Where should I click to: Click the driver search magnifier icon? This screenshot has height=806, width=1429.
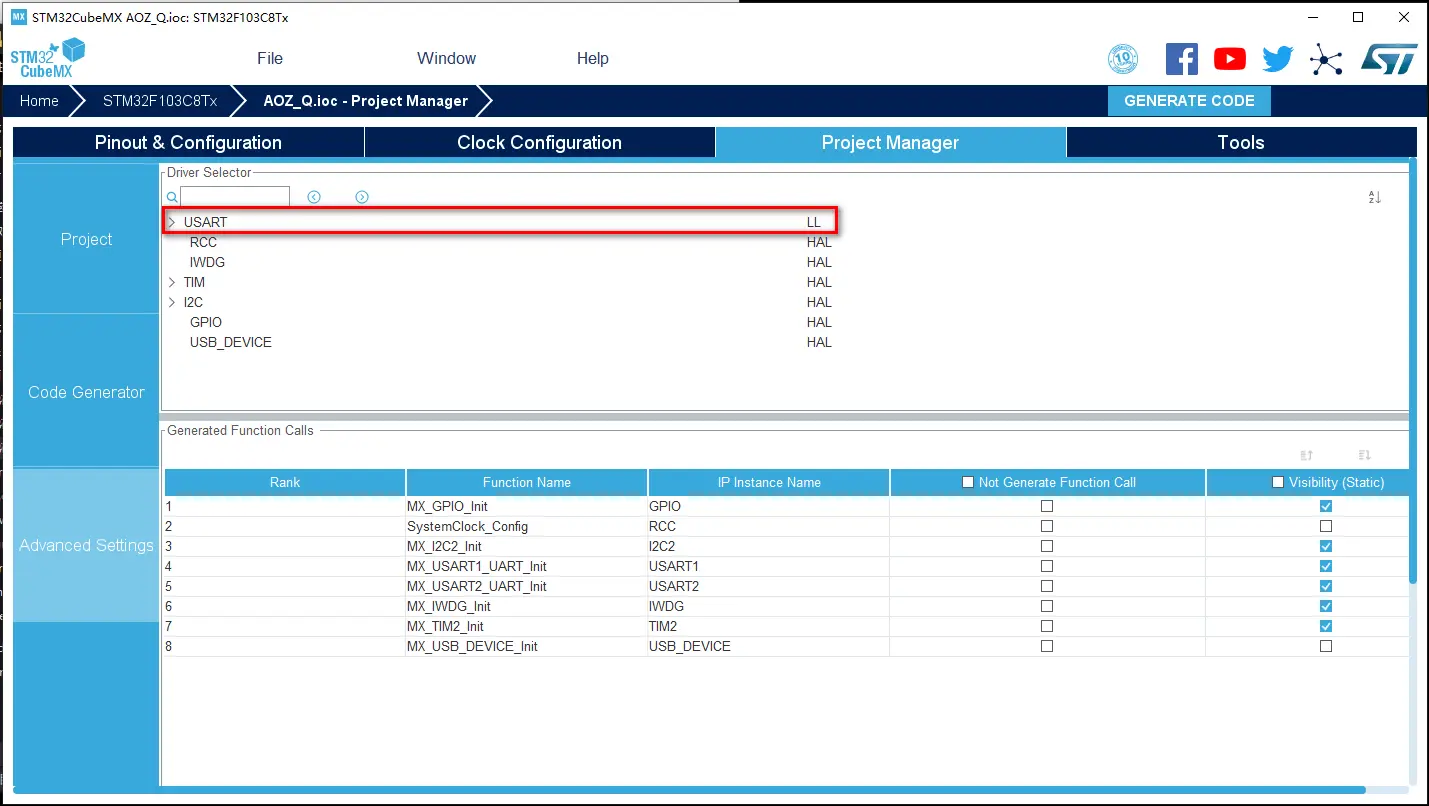coord(172,197)
